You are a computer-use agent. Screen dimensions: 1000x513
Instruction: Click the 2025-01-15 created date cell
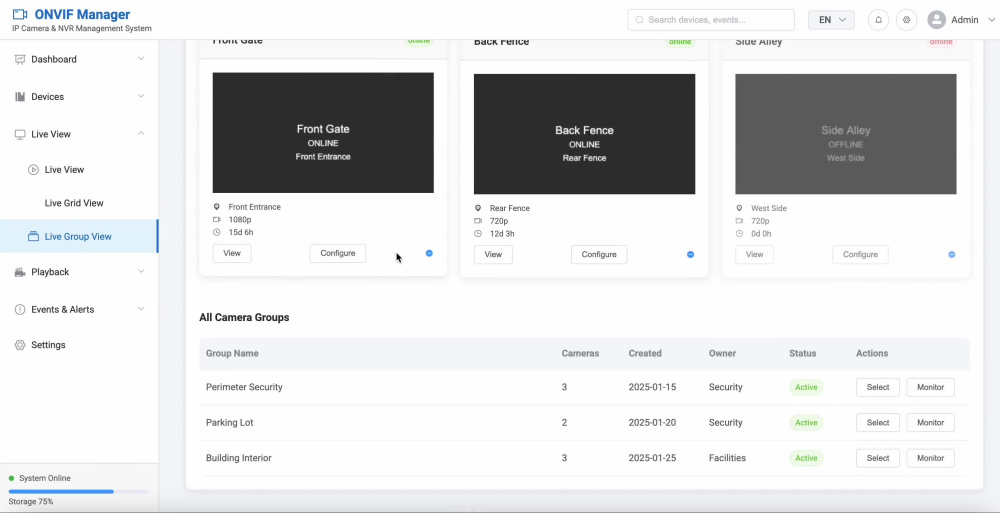[x=652, y=387]
